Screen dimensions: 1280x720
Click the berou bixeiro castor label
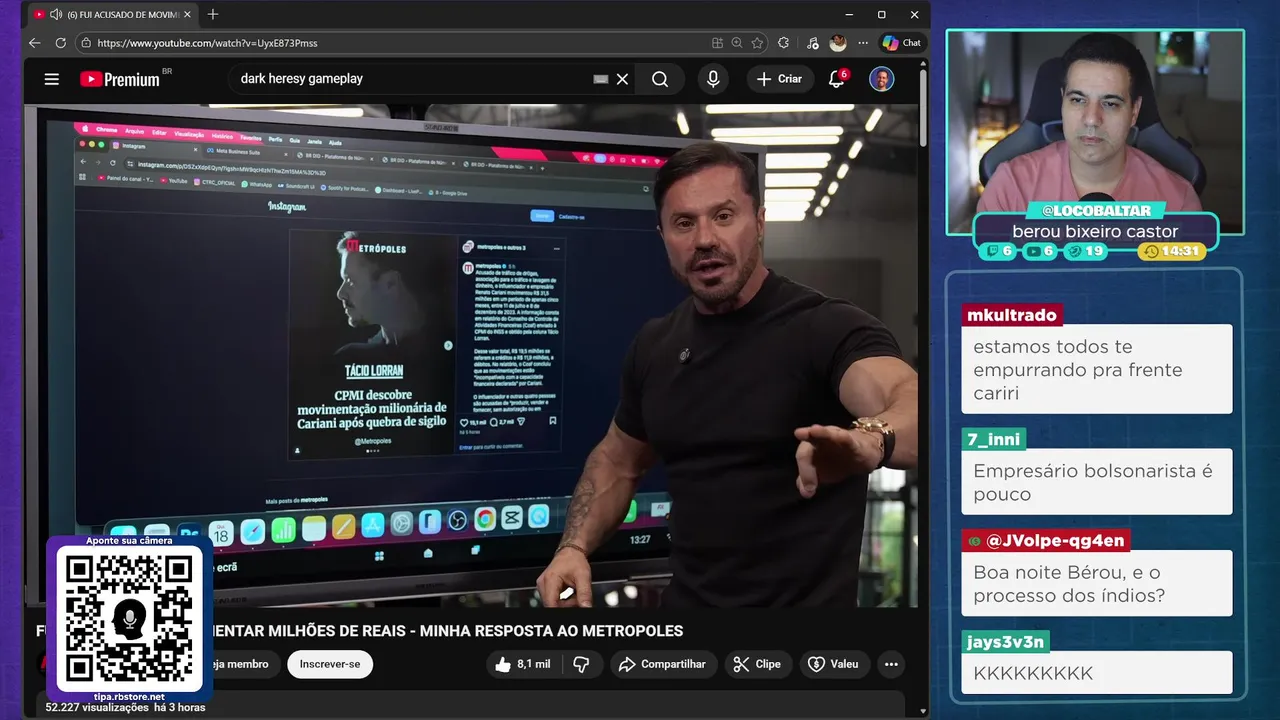pos(1095,231)
